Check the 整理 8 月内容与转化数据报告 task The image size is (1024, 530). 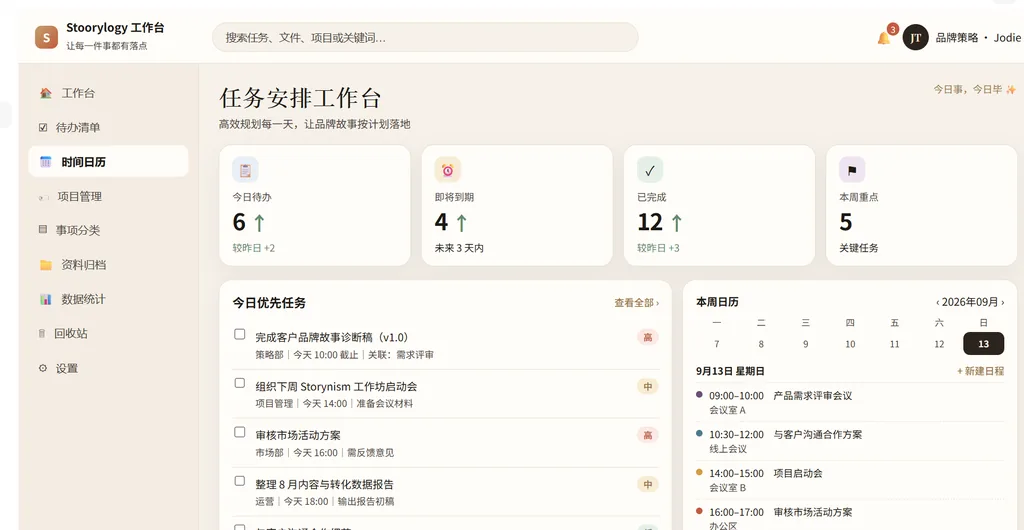point(240,481)
